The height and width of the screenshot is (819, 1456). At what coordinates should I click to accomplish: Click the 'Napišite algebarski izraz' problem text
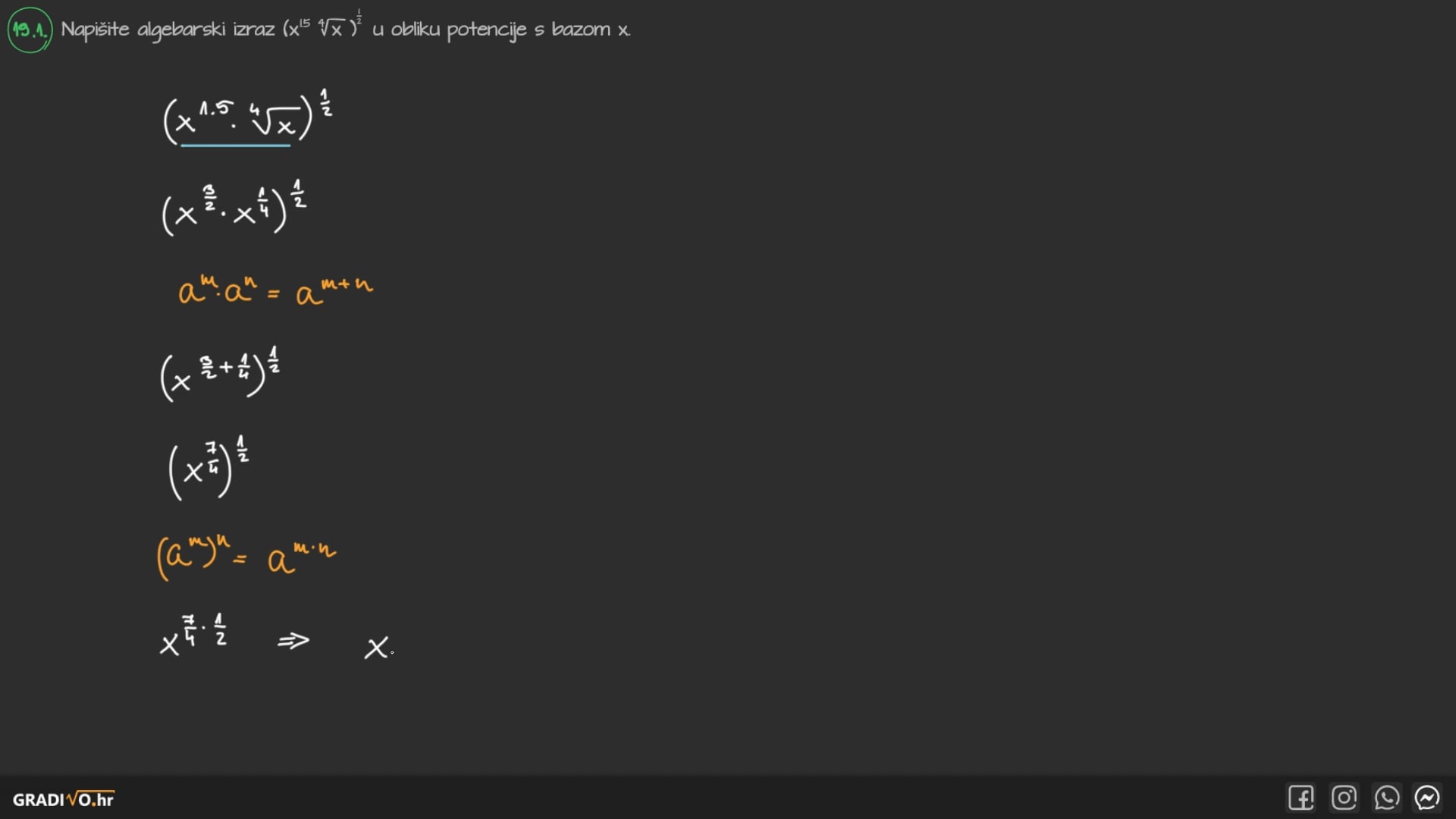(167, 30)
